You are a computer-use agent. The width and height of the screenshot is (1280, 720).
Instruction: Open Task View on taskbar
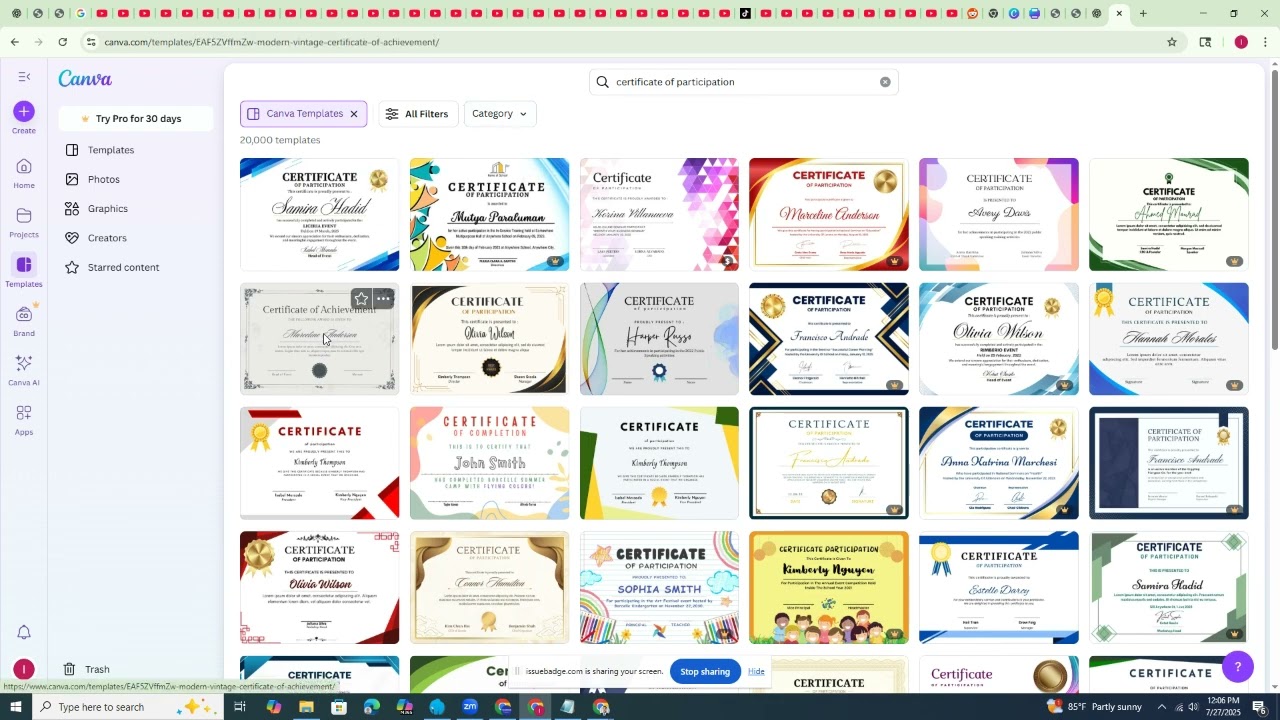240,707
